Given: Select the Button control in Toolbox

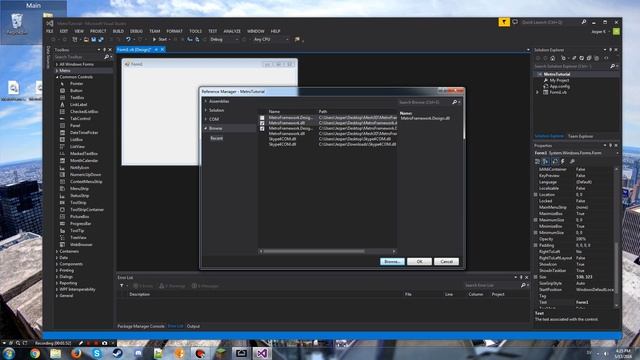Looking at the screenshot, I should (x=76, y=91).
